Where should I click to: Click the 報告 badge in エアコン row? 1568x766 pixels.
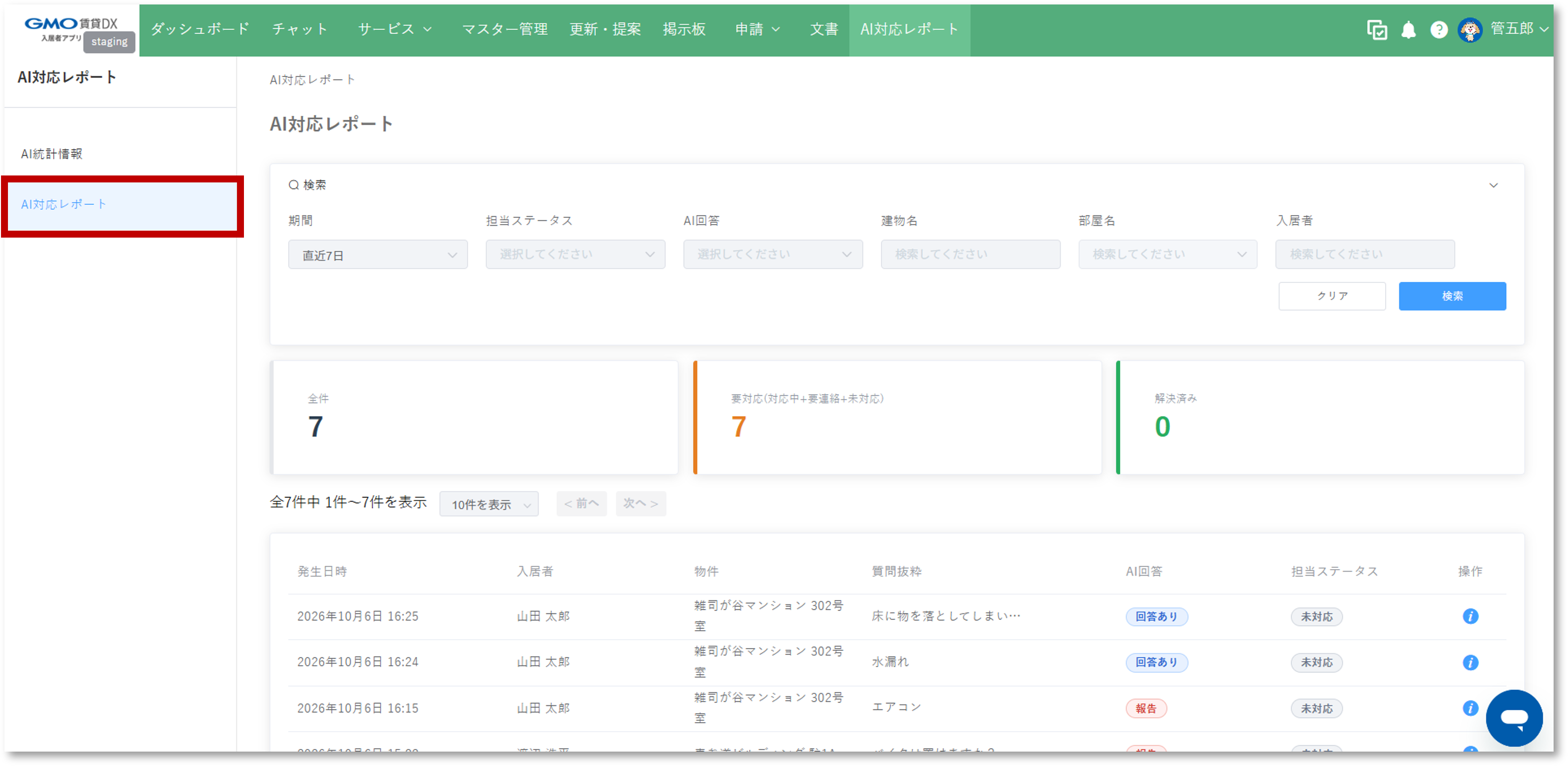[x=1146, y=709]
